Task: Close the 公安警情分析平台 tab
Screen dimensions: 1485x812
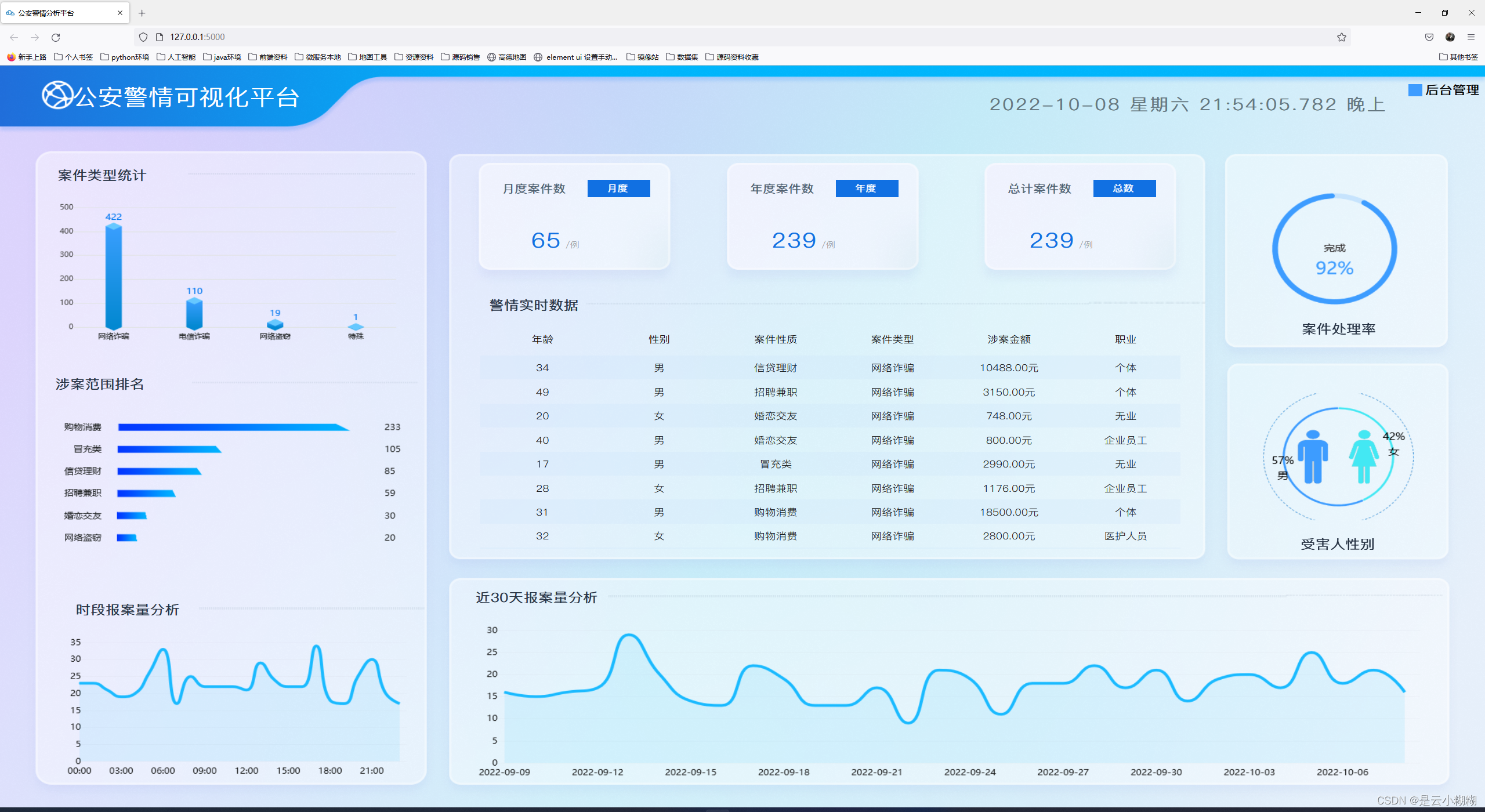Action: (x=120, y=13)
